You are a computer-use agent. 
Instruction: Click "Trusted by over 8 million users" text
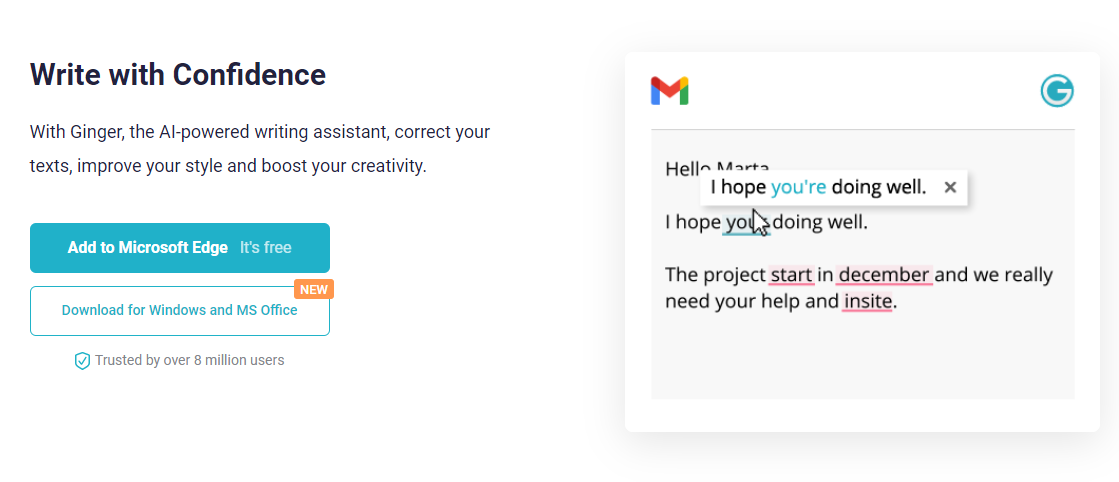click(189, 360)
